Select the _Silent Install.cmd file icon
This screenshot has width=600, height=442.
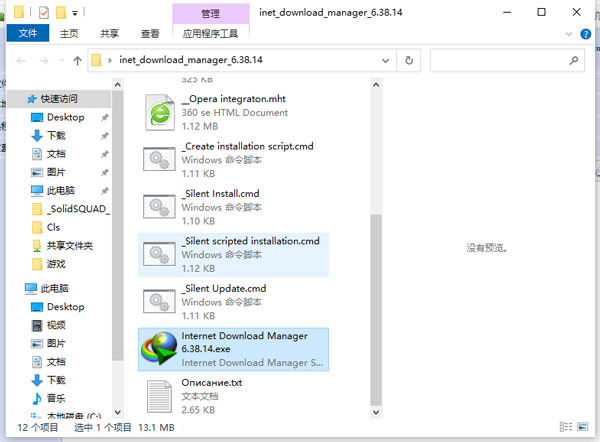pyautogui.click(x=159, y=207)
